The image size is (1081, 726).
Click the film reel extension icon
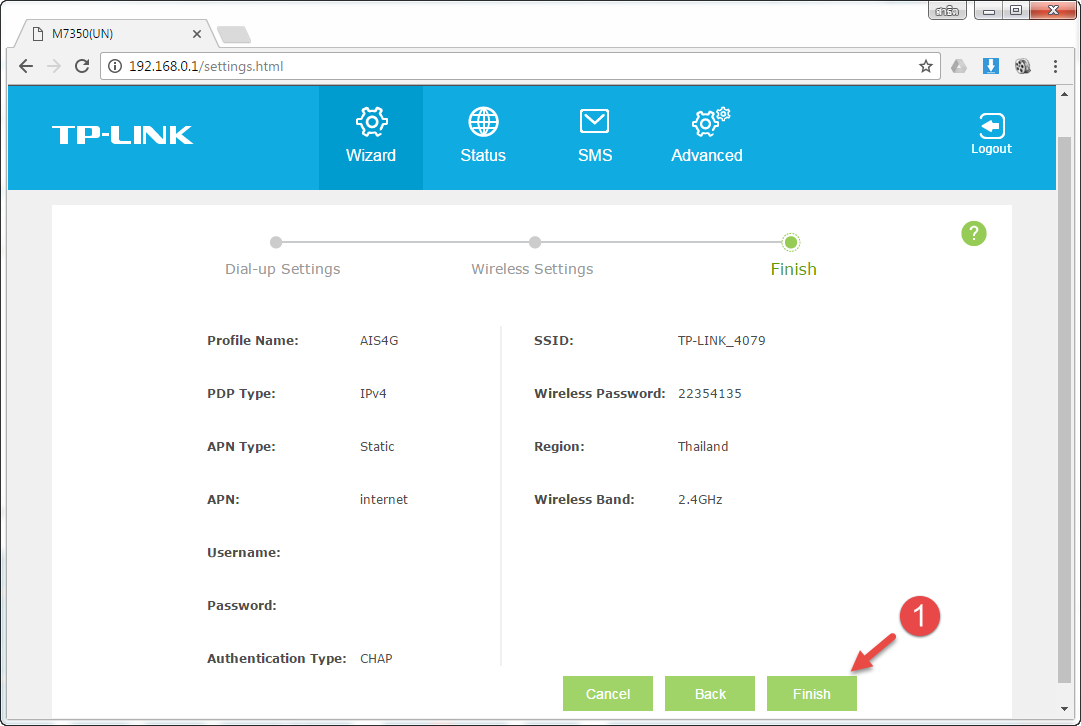click(x=1022, y=66)
